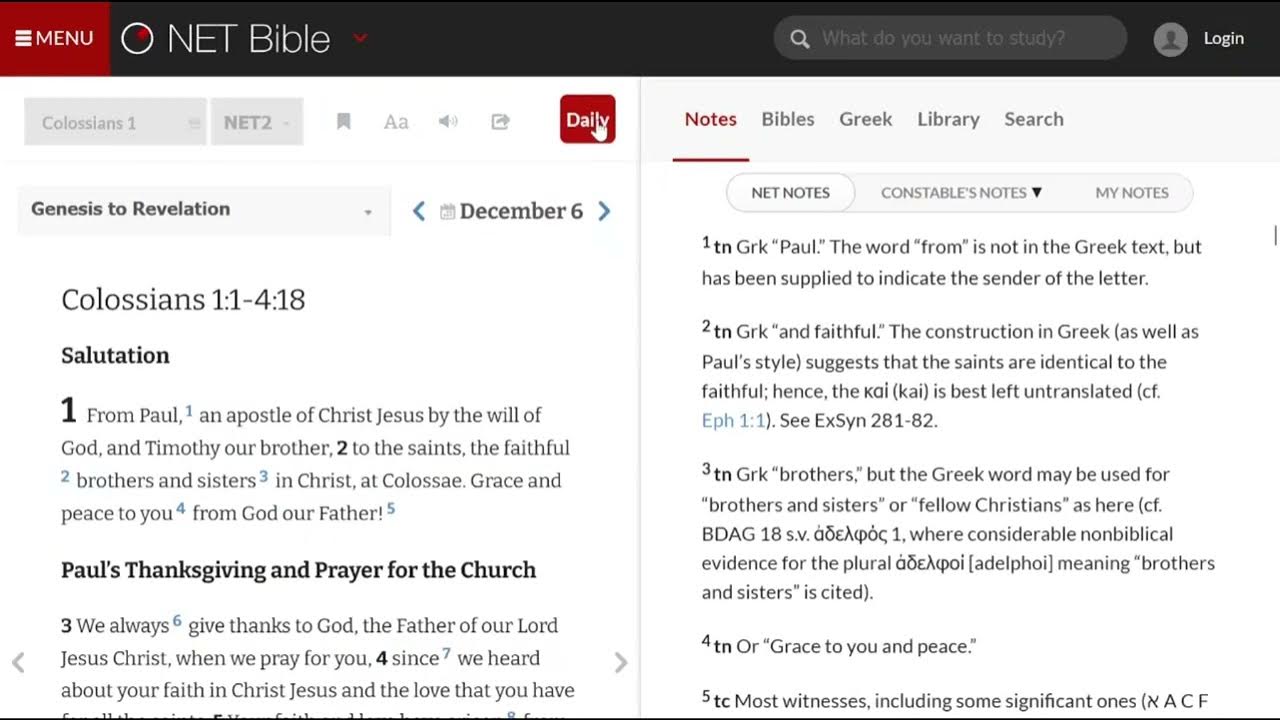Go to the previous day with the left arrow
Image resolution: width=1280 pixels, height=720 pixels.
419,211
